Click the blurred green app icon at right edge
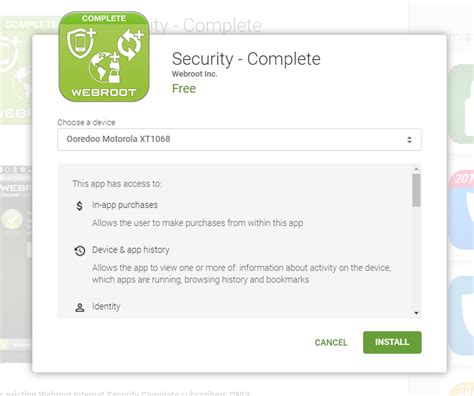Screen dimensions: 474x396 click(x=462, y=104)
